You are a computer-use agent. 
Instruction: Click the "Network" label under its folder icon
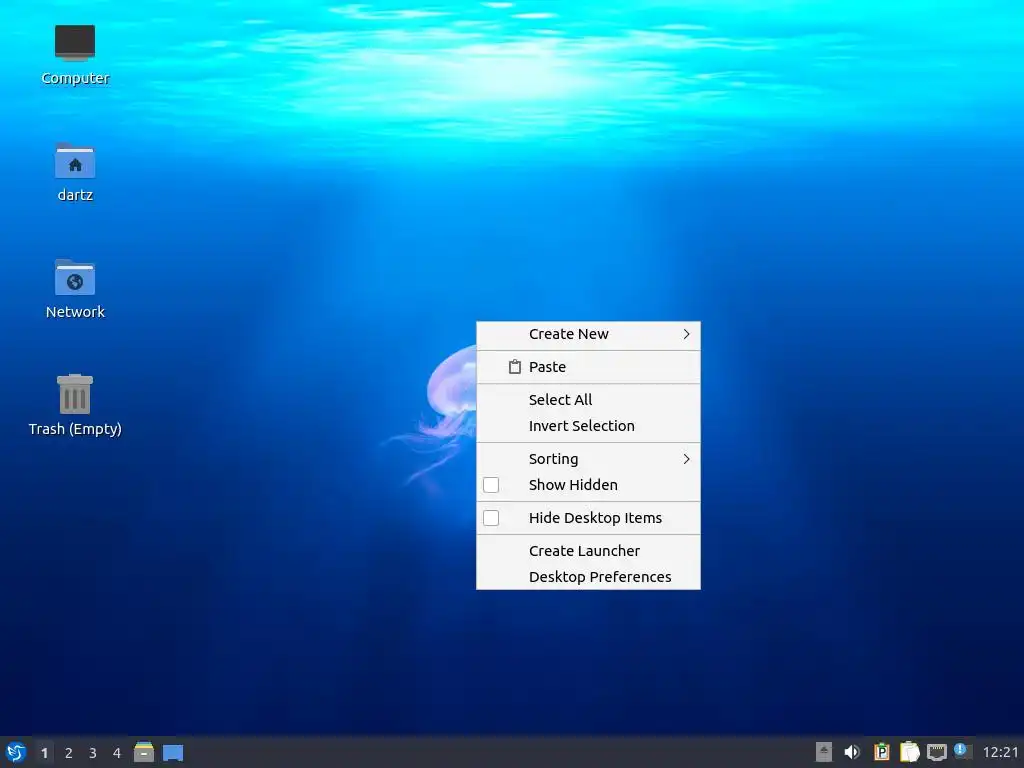click(75, 312)
